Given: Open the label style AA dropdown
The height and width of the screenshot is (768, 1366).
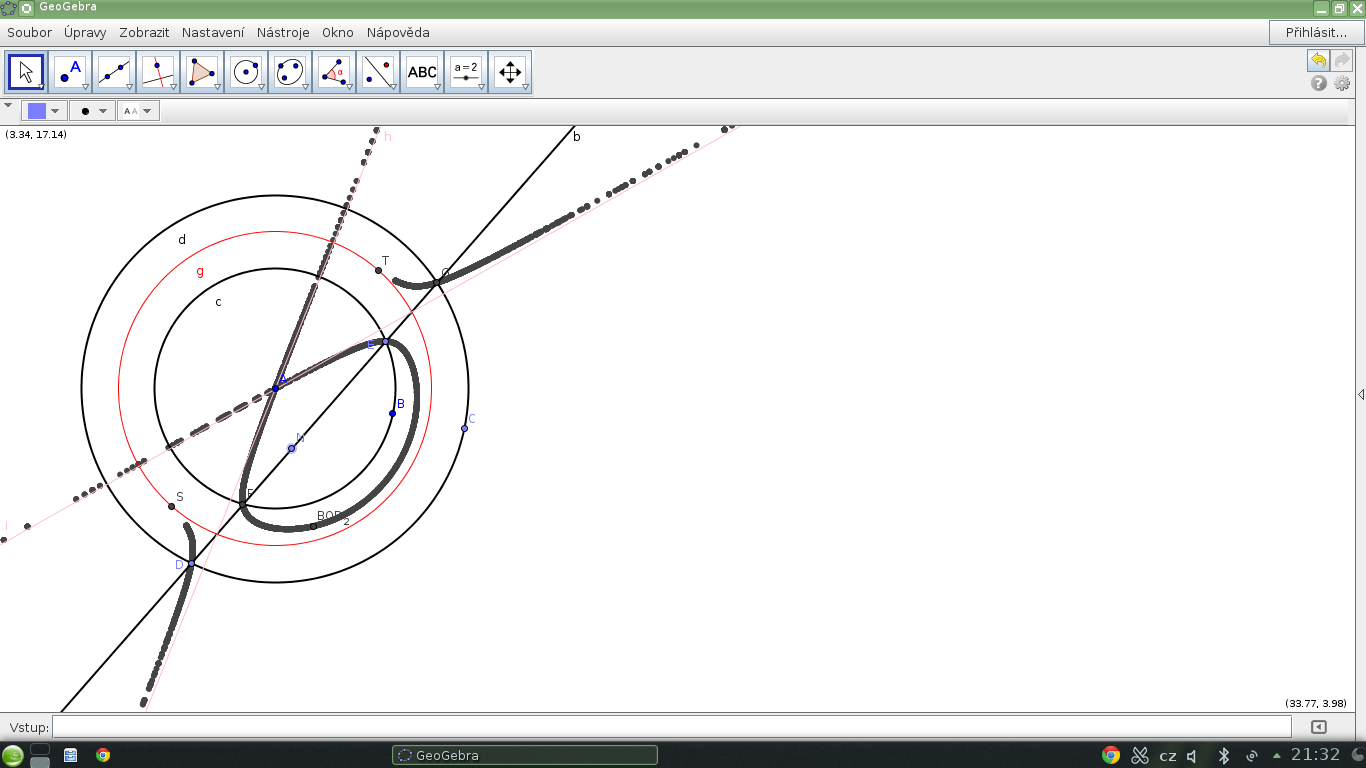Looking at the screenshot, I should [138, 111].
